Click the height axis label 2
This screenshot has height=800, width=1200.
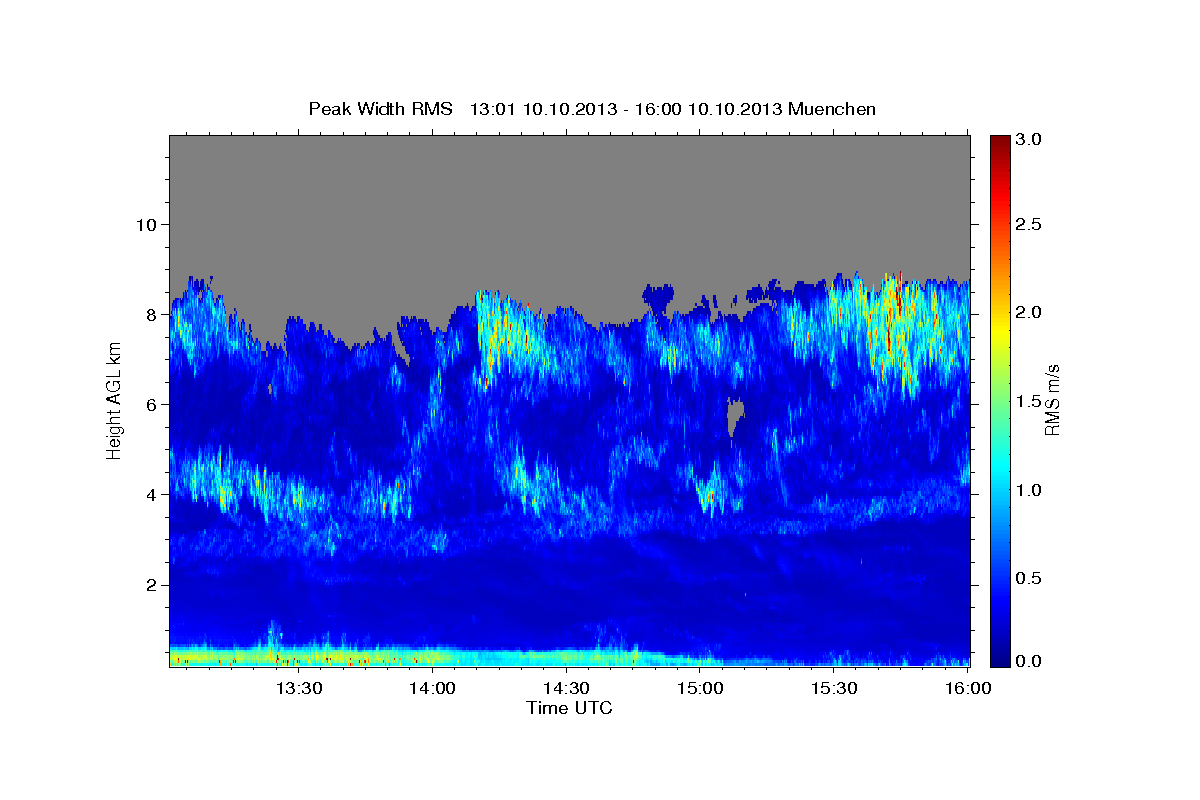coord(154,584)
